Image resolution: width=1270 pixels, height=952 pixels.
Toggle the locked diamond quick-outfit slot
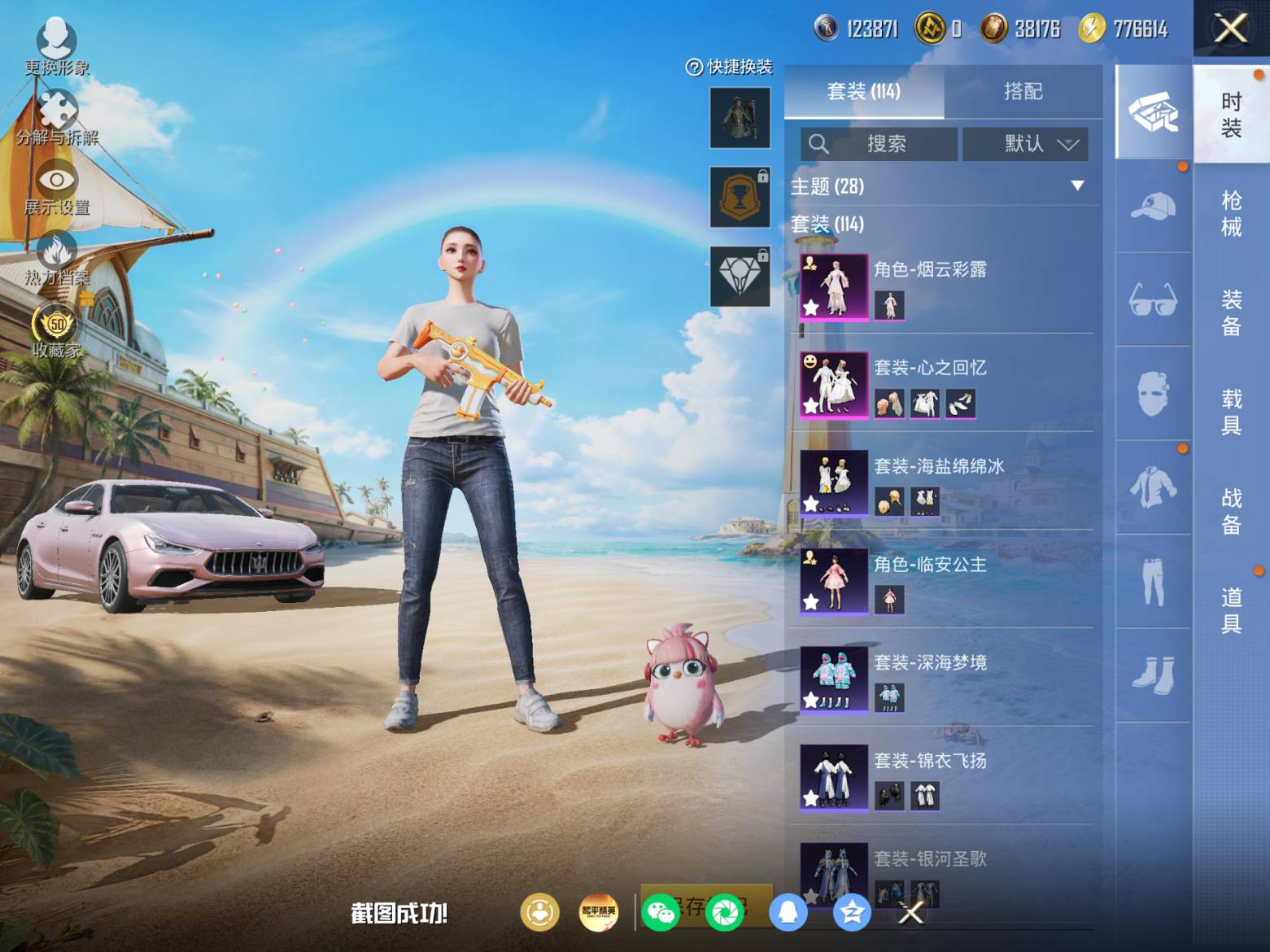[740, 277]
